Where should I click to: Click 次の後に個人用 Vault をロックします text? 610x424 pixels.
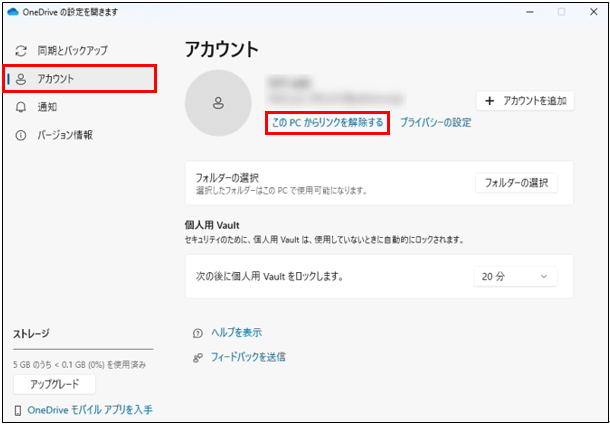[x=269, y=277]
